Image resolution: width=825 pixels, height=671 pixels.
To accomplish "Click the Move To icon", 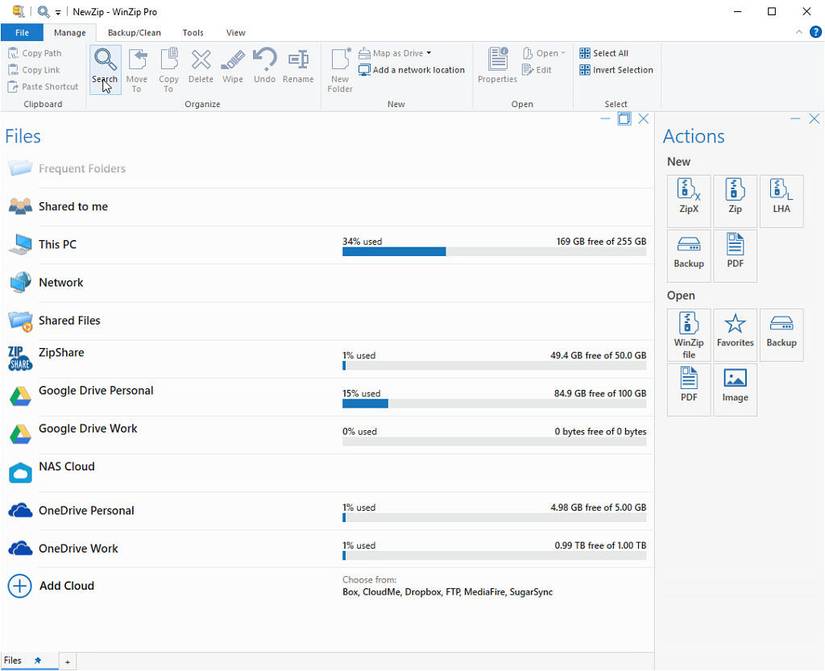I will point(137,69).
